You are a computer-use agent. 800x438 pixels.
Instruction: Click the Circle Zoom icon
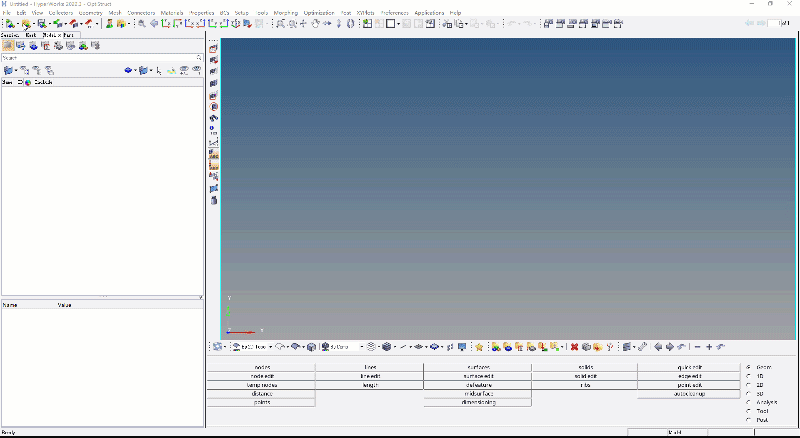point(292,23)
